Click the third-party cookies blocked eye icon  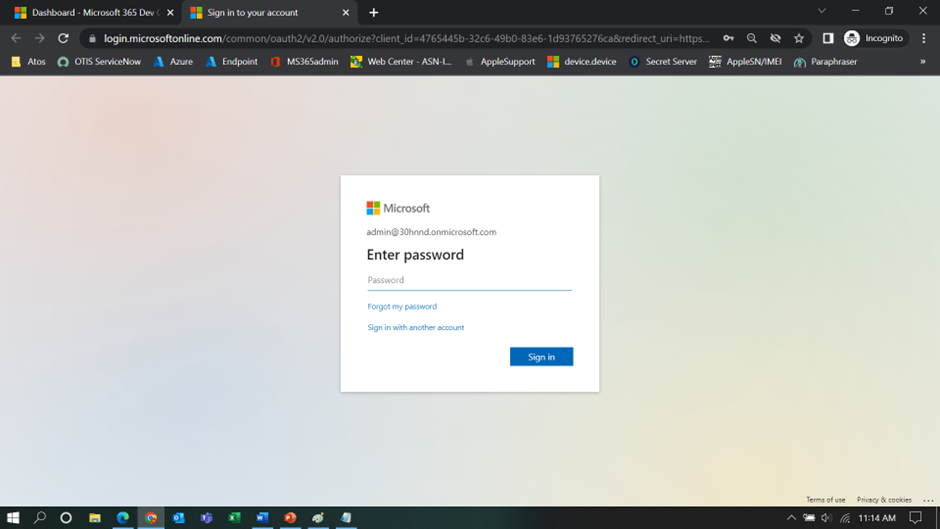(775, 38)
